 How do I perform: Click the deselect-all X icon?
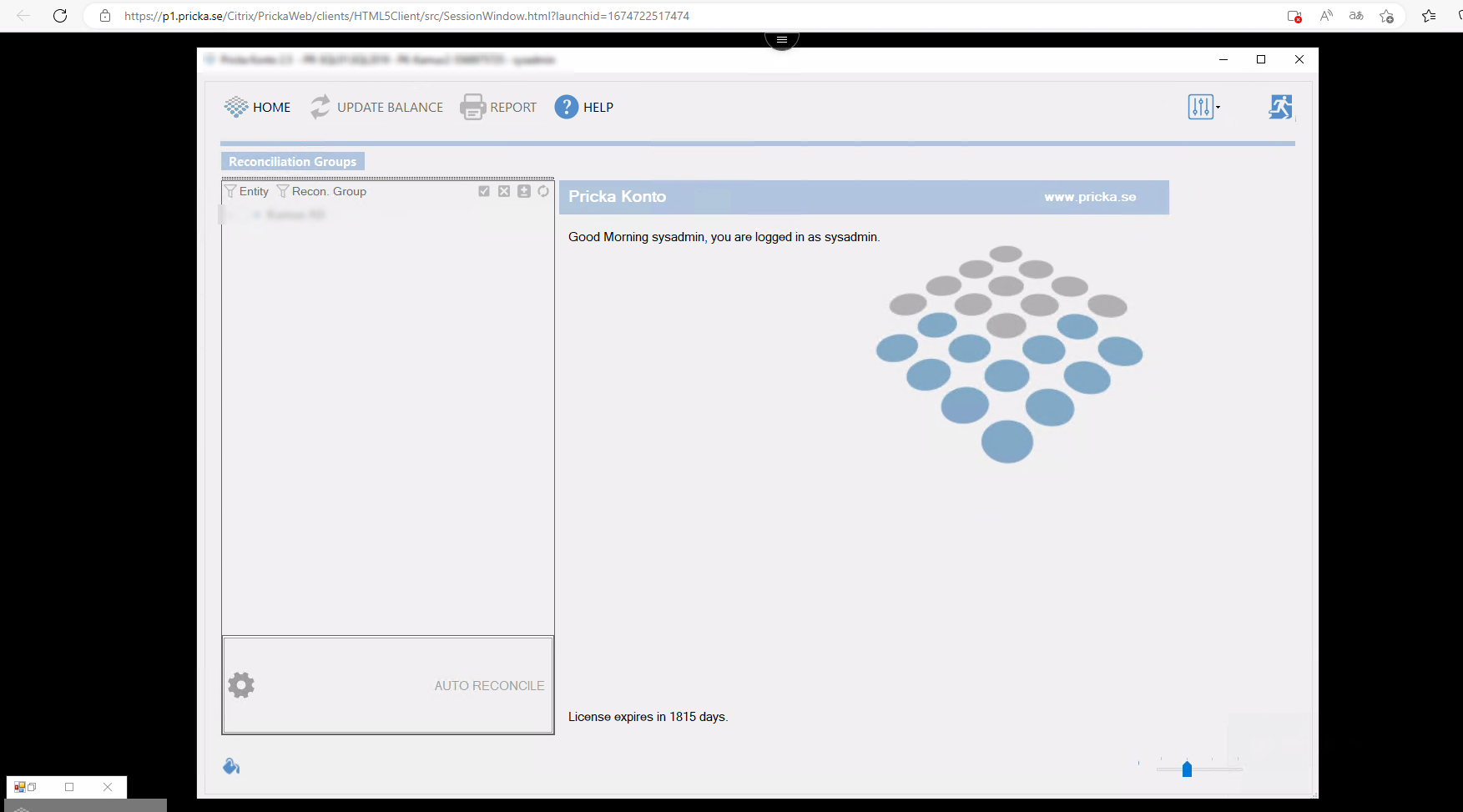tap(504, 191)
